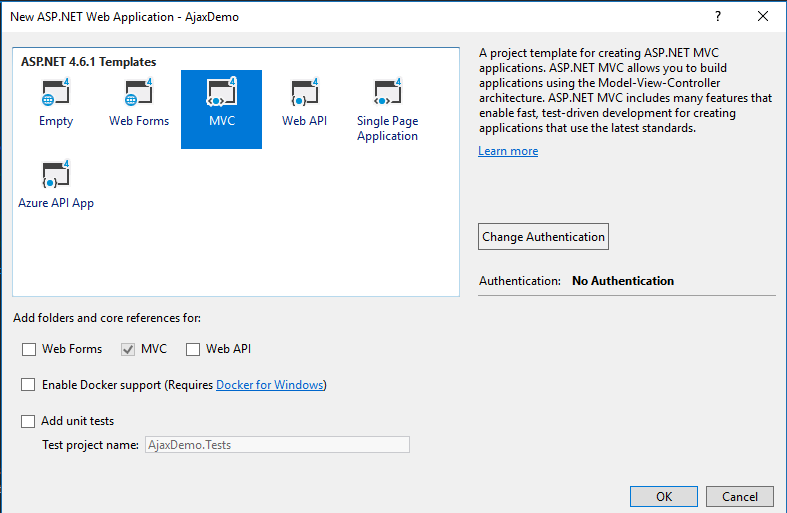
Task: Open the Docker for Windows link
Action: tap(270, 385)
